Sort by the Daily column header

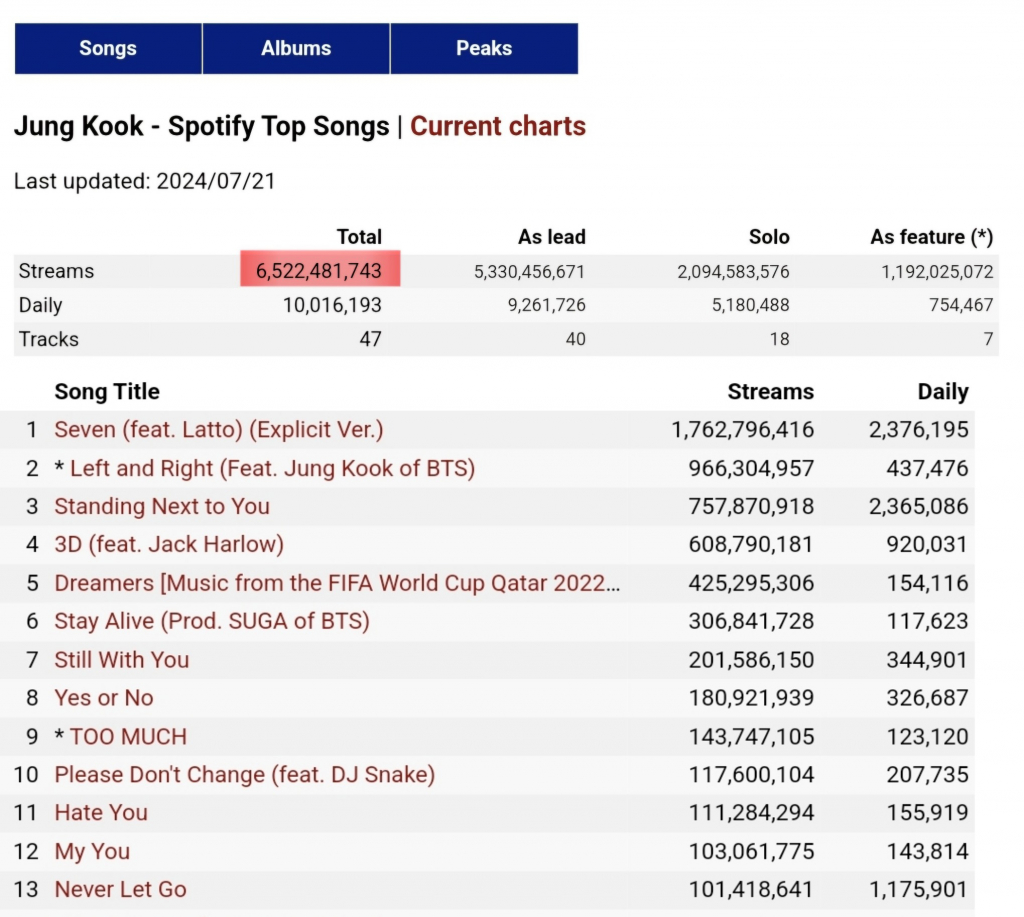[x=942, y=392]
